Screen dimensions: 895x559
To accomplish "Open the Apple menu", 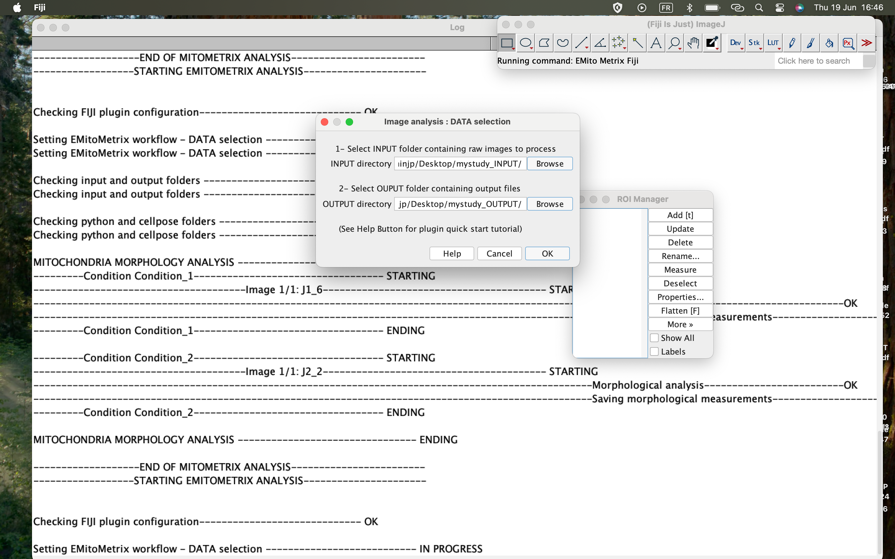I will pyautogui.click(x=17, y=7).
